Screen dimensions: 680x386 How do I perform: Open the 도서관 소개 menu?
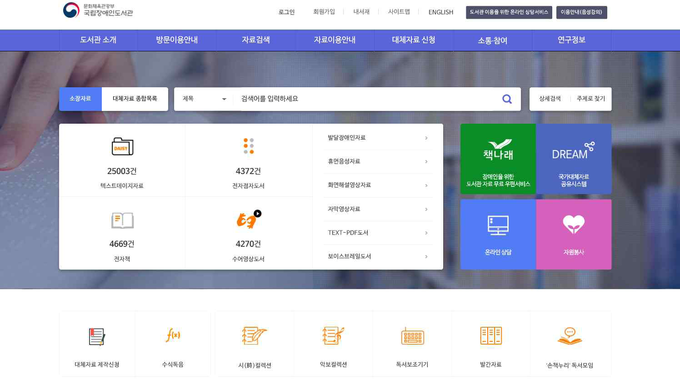[98, 40]
